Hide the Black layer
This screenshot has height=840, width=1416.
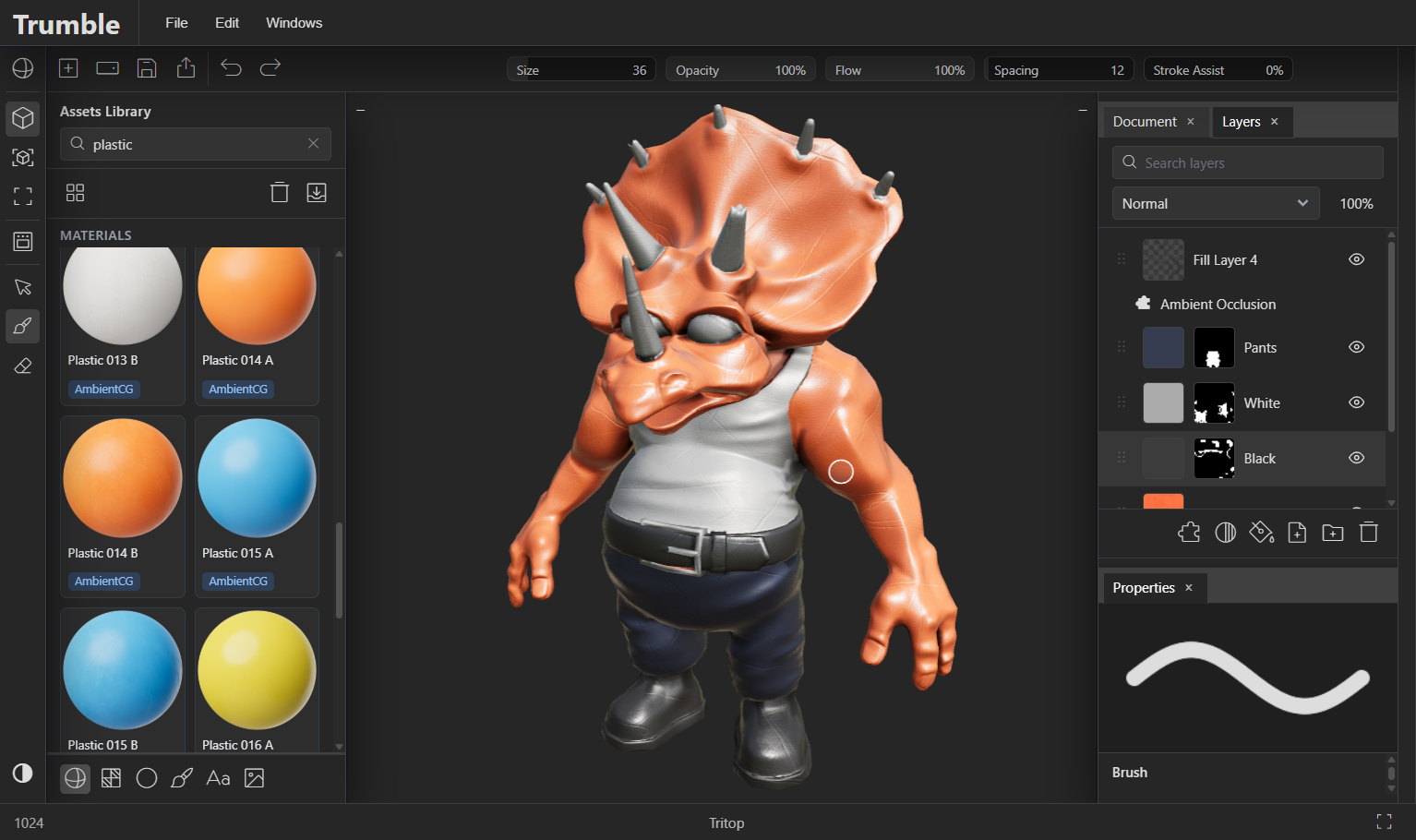(x=1356, y=458)
